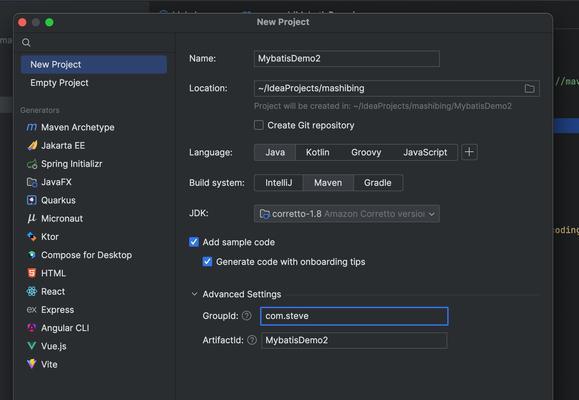
Task: Select New Project in the sidebar
Action: point(94,64)
